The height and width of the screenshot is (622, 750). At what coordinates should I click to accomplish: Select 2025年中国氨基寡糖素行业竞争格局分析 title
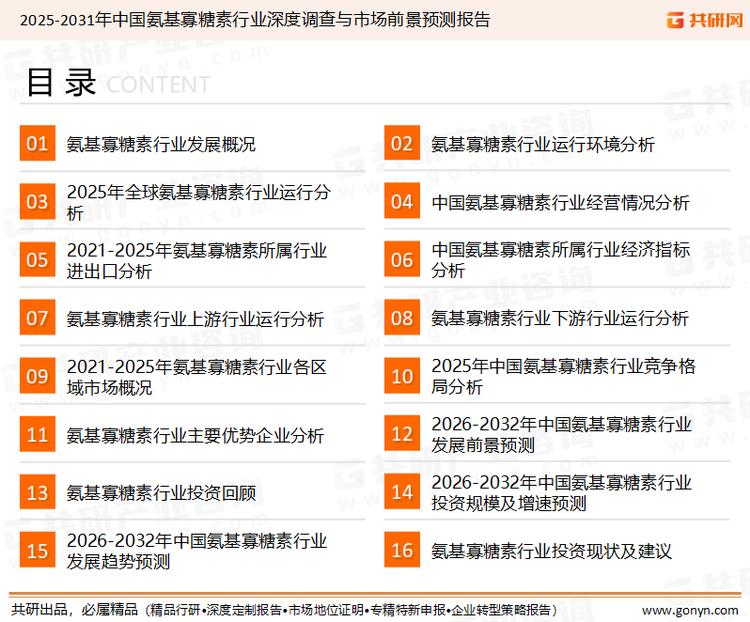coord(563,376)
